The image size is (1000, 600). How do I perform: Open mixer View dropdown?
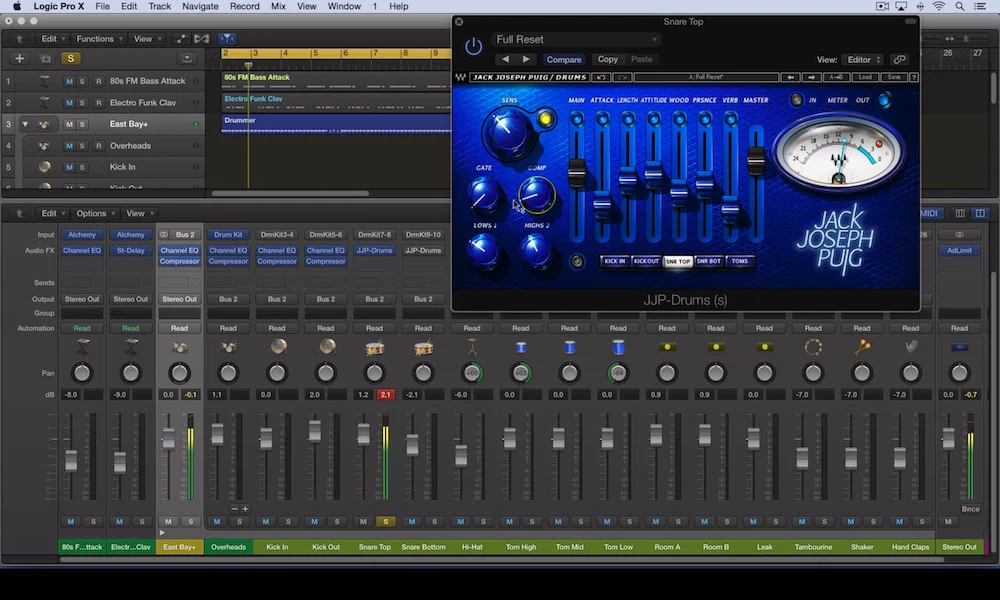coord(140,214)
